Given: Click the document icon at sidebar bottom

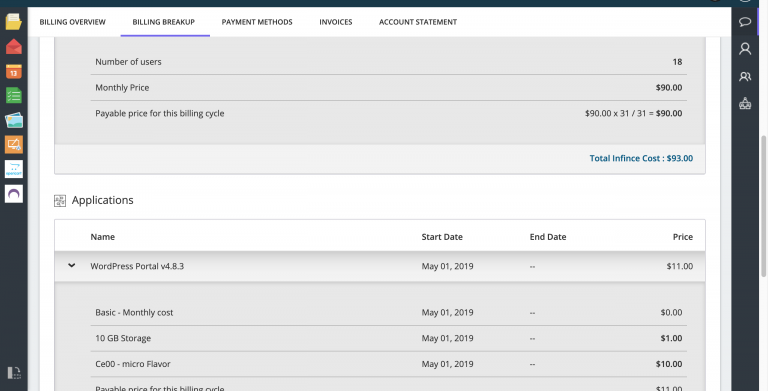Looking at the screenshot, I should 14,373.
